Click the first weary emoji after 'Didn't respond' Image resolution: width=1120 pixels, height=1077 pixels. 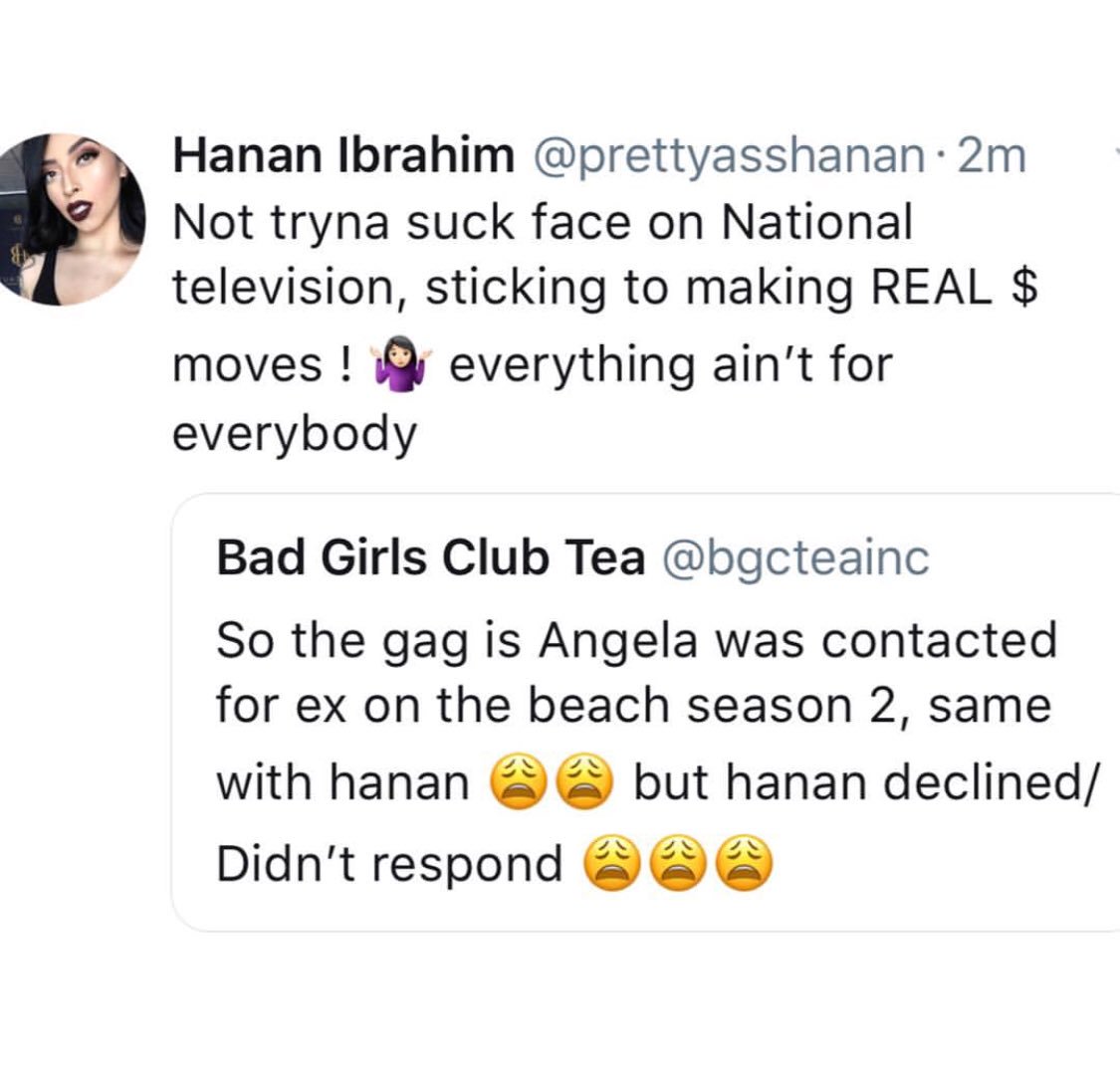tap(613, 863)
